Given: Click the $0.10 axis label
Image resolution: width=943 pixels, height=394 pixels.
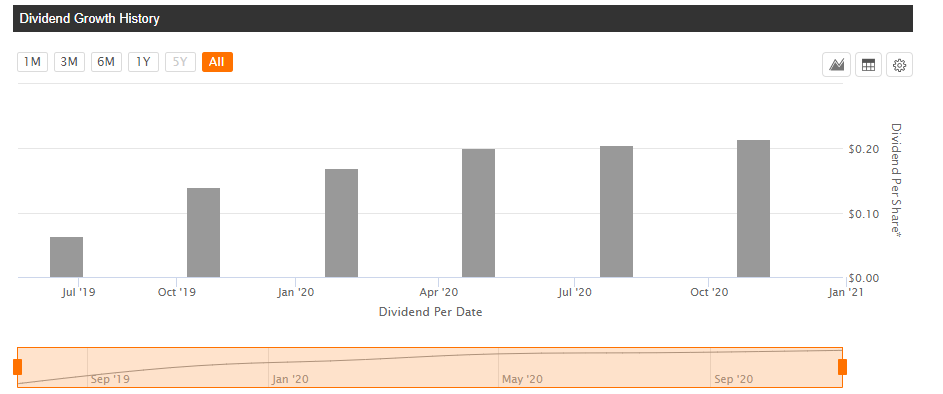Looking at the screenshot, I should pyautogui.click(x=864, y=214).
